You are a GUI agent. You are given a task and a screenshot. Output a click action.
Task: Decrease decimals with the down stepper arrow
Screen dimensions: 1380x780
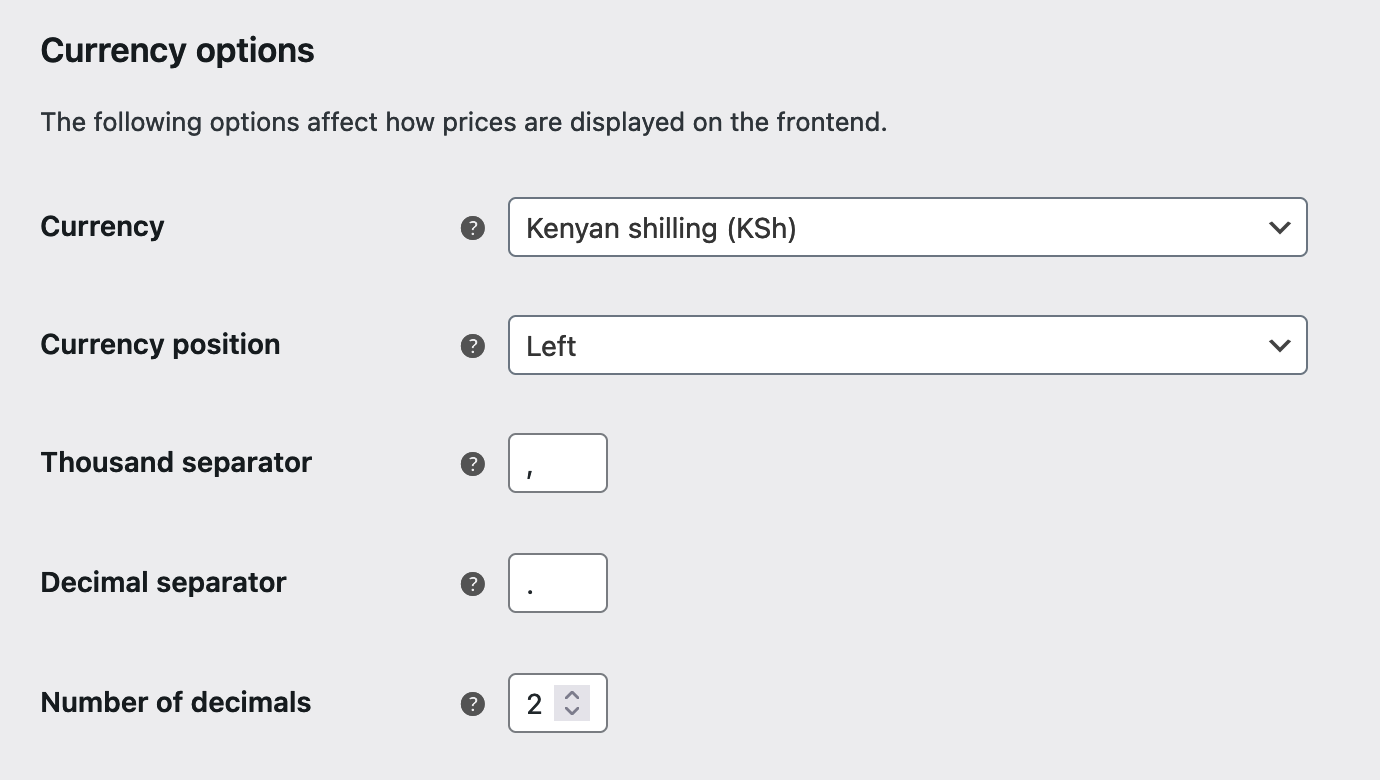(x=571, y=710)
